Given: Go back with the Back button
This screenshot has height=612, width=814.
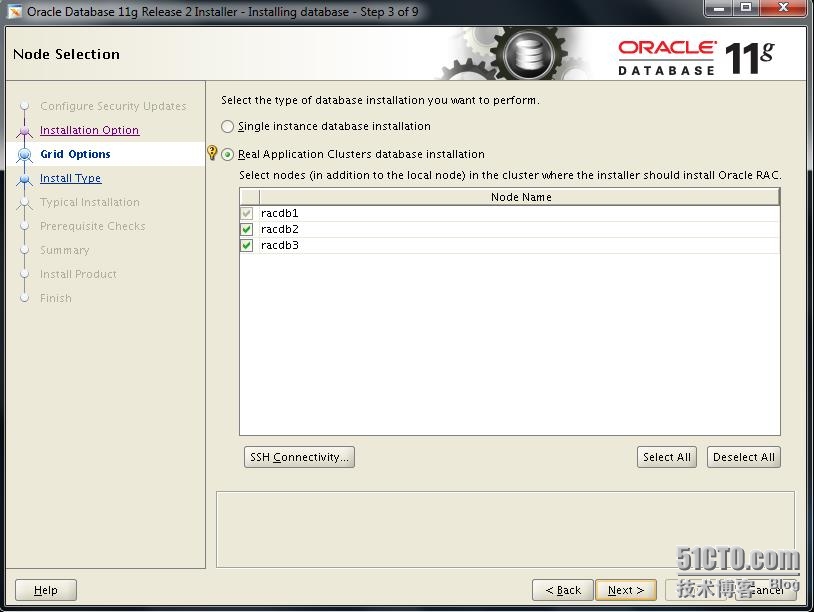Looking at the screenshot, I should pos(563,590).
